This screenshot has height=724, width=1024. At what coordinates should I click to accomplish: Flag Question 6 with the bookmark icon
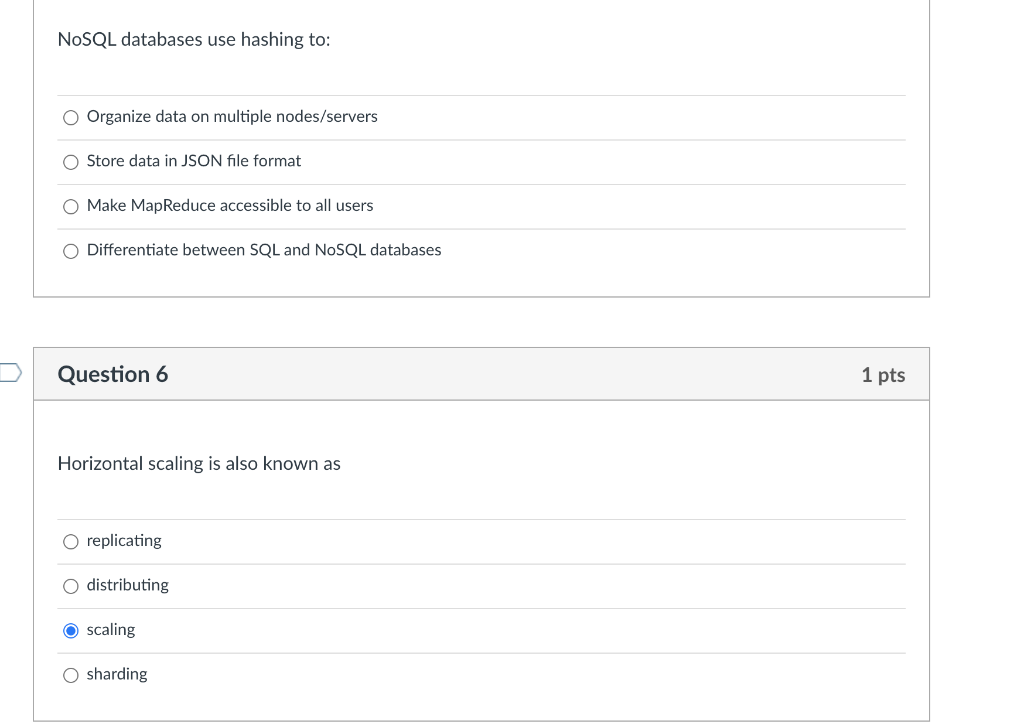[10, 373]
